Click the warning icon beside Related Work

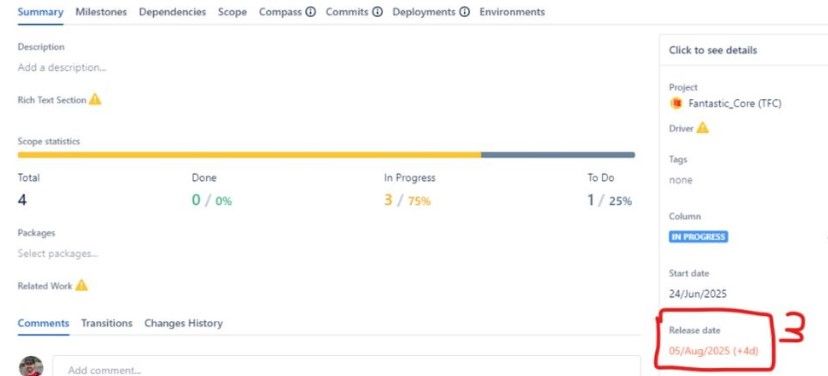pyautogui.click(x=81, y=285)
